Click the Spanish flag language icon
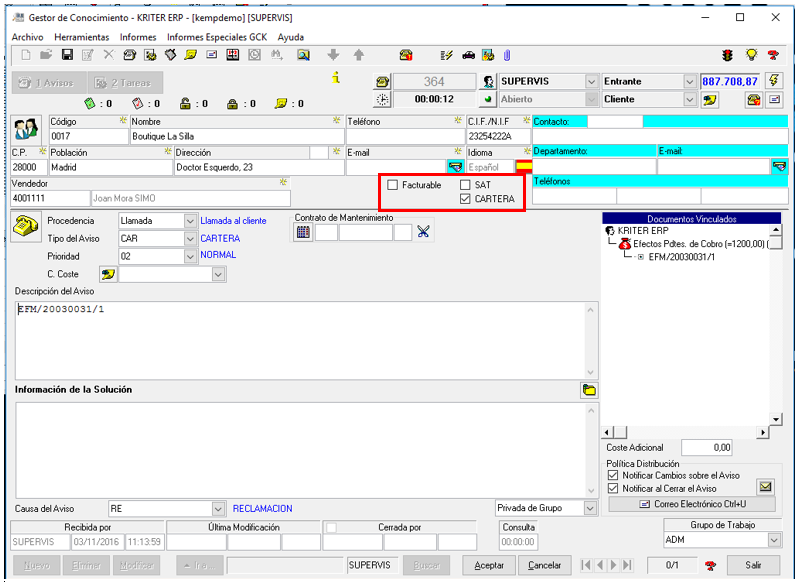The width and height of the screenshot is (800, 582). 523,166
